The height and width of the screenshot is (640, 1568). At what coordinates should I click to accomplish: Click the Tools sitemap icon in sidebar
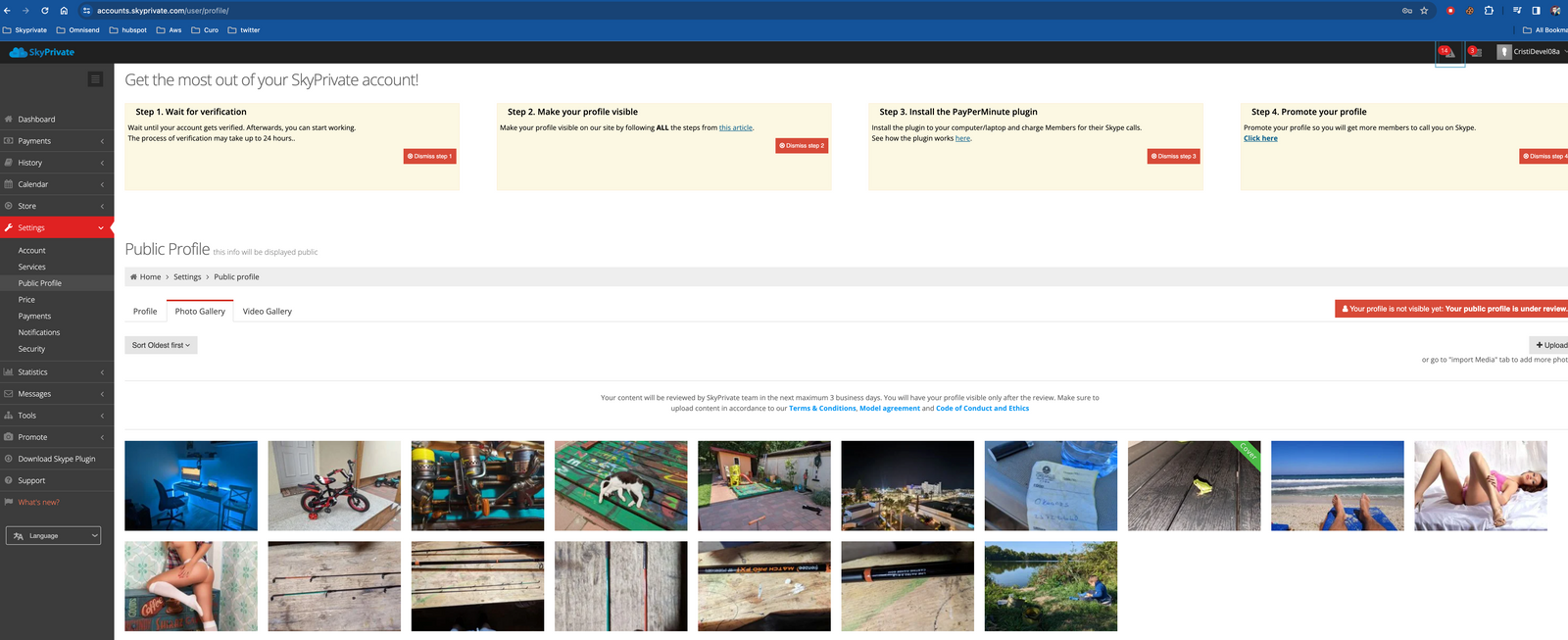tap(9, 416)
